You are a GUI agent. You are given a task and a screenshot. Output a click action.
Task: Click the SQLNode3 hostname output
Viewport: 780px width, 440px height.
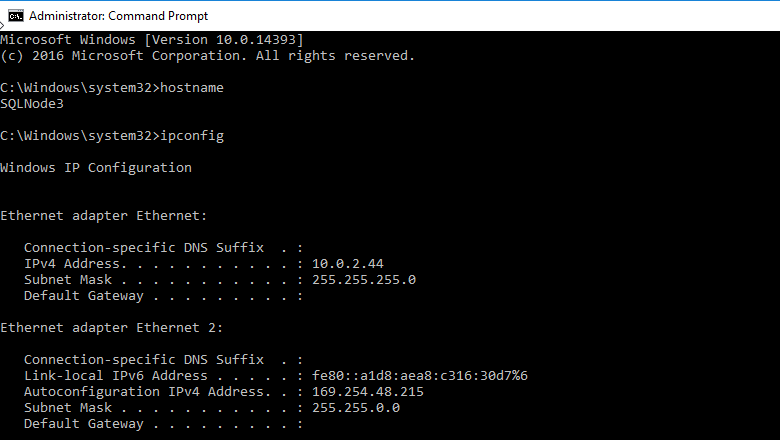[x=32, y=104]
